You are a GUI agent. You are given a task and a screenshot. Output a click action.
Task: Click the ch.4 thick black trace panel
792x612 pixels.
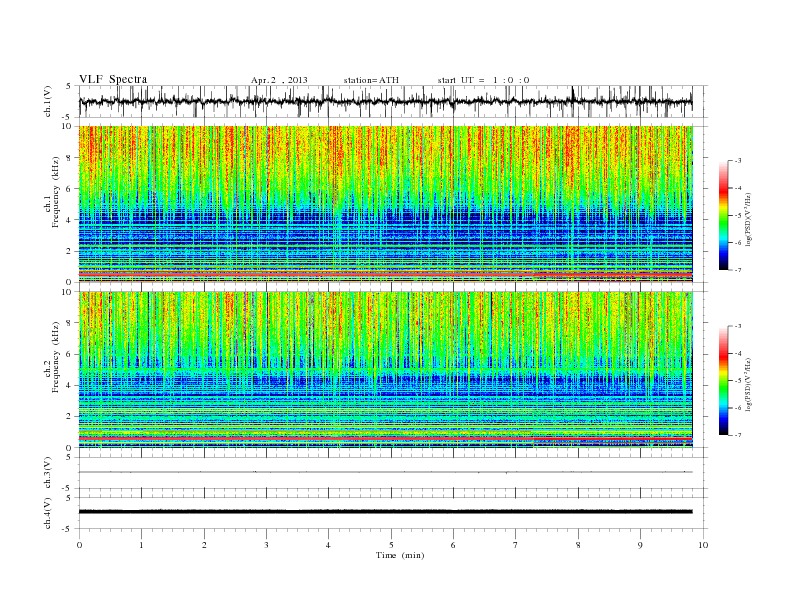click(393, 513)
